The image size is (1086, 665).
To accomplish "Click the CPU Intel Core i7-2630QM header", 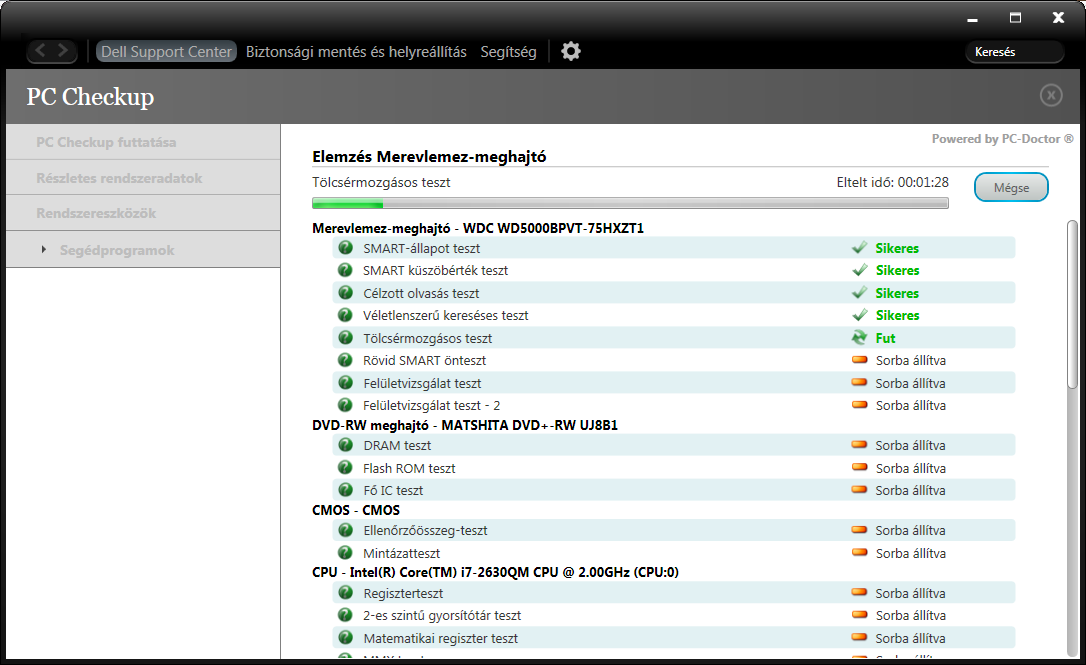I will tap(495, 572).
